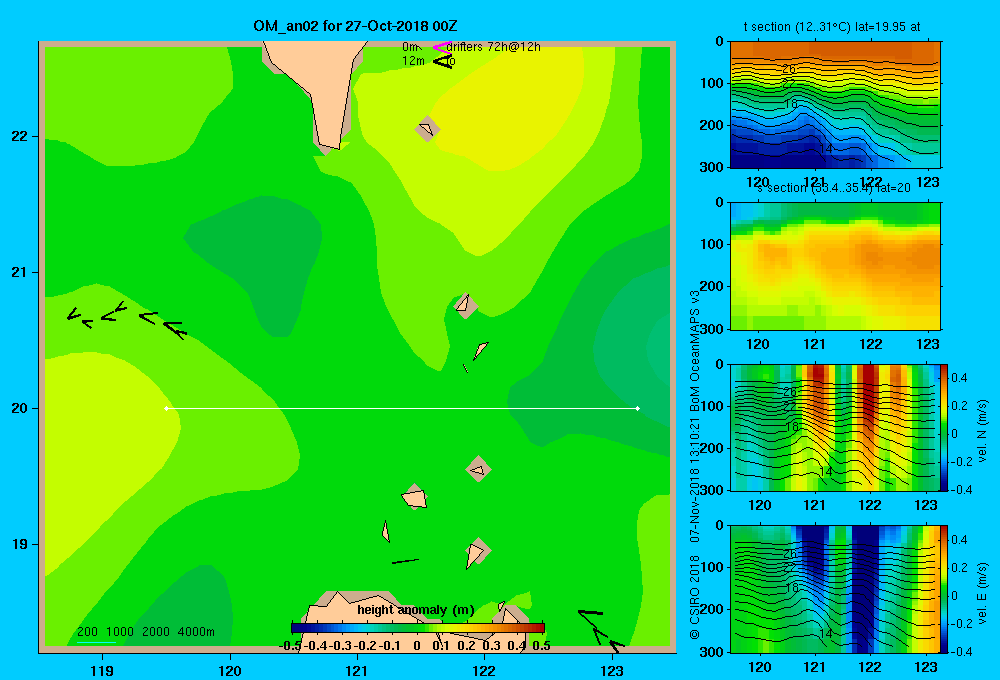Click longitude 122 label under vel. E section
The height and width of the screenshot is (680, 1000).
coord(870,667)
